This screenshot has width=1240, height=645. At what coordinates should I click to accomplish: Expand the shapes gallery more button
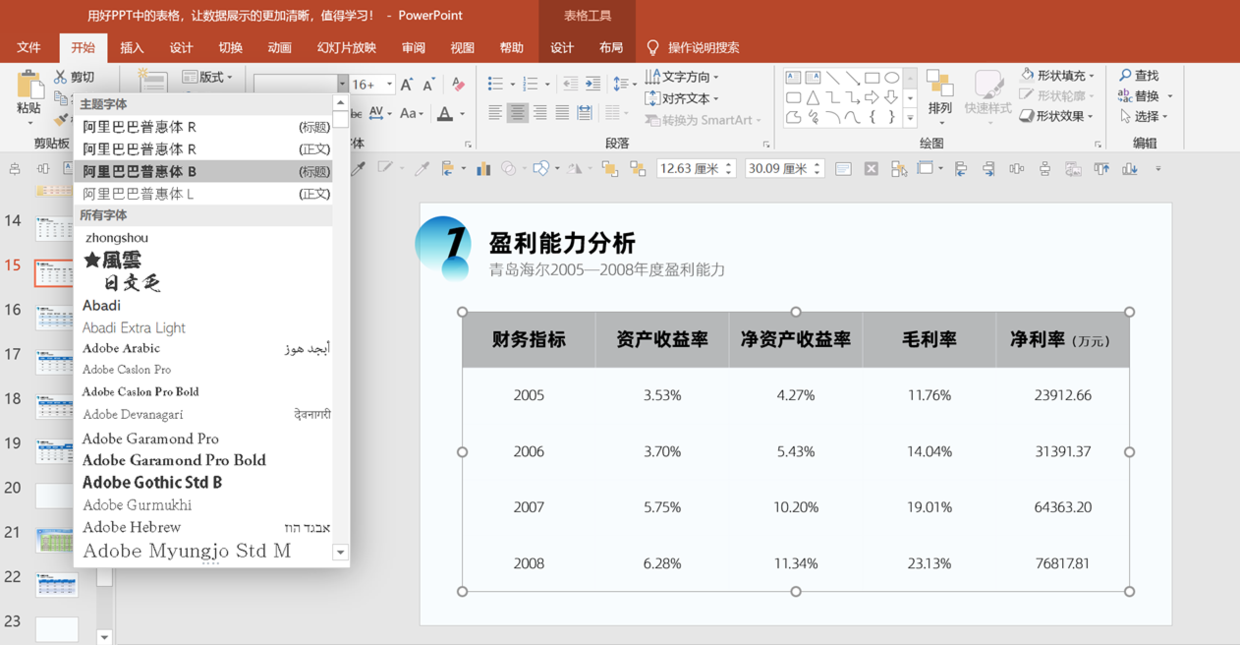tap(910, 118)
